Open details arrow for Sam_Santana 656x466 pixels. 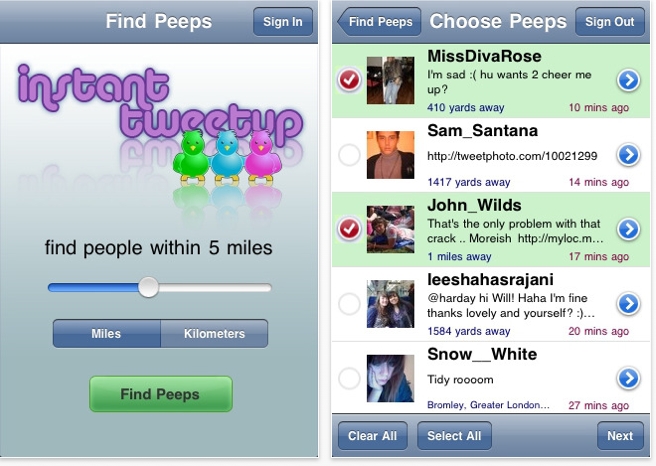tap(628, 154)
